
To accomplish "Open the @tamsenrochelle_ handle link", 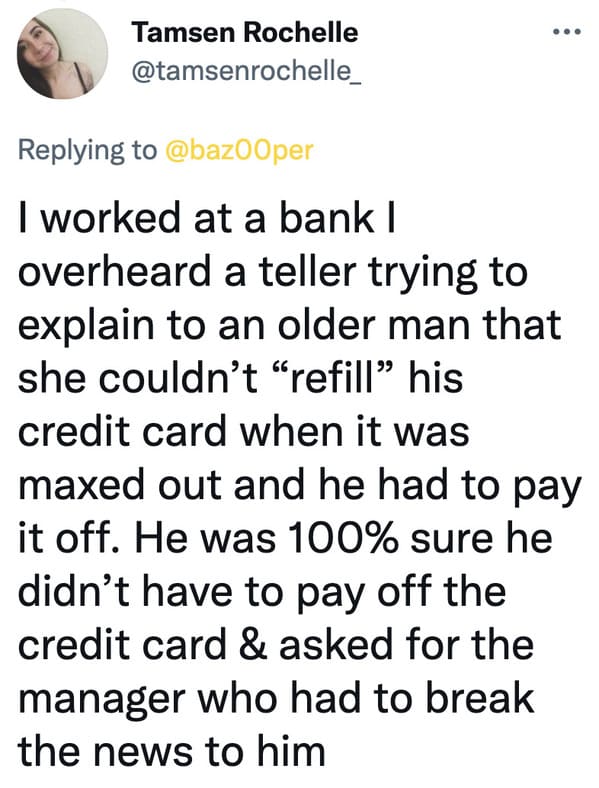I will [246, 72].
